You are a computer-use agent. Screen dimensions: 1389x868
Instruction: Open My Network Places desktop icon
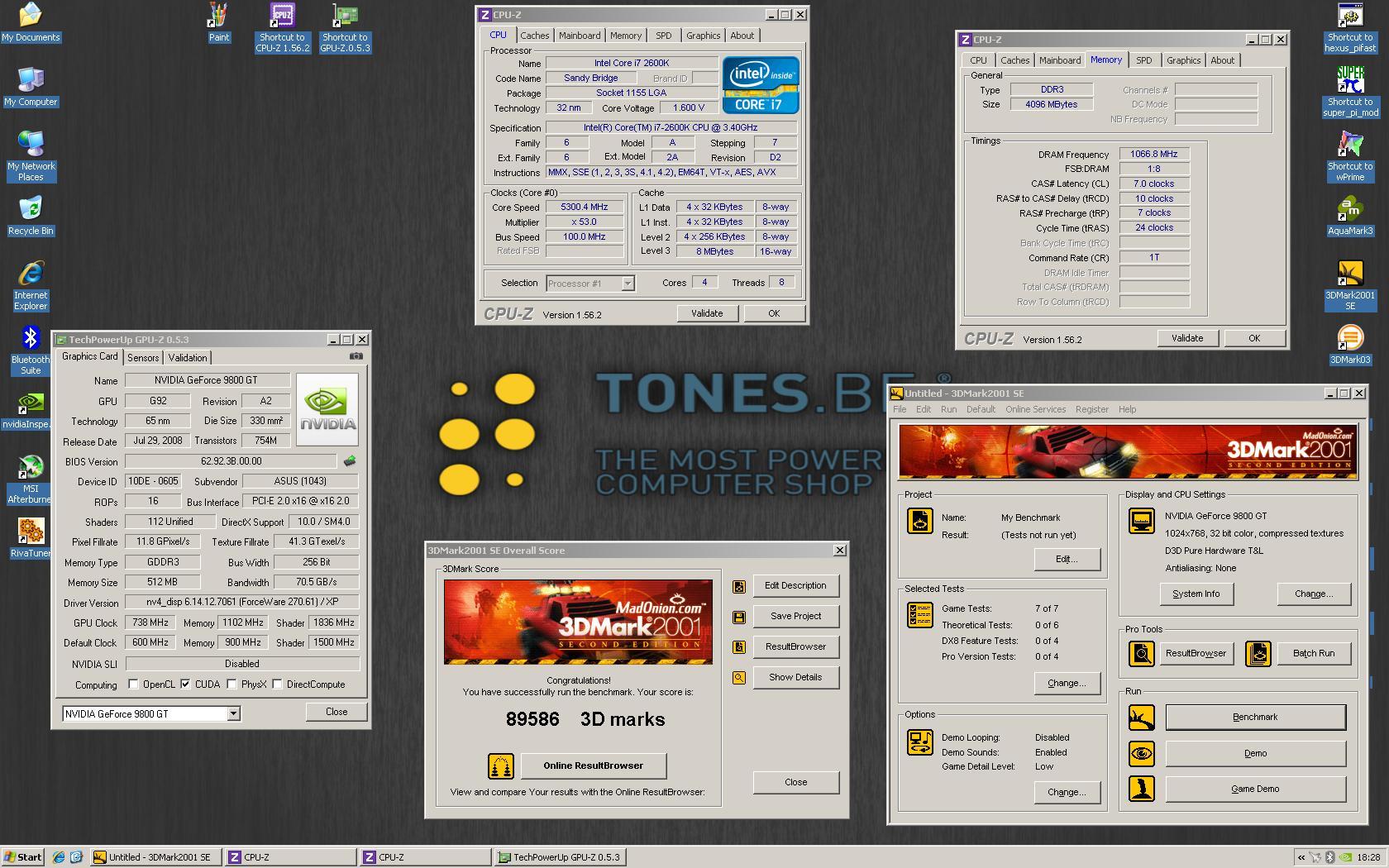pyautogui.click(x=31, y=155)
